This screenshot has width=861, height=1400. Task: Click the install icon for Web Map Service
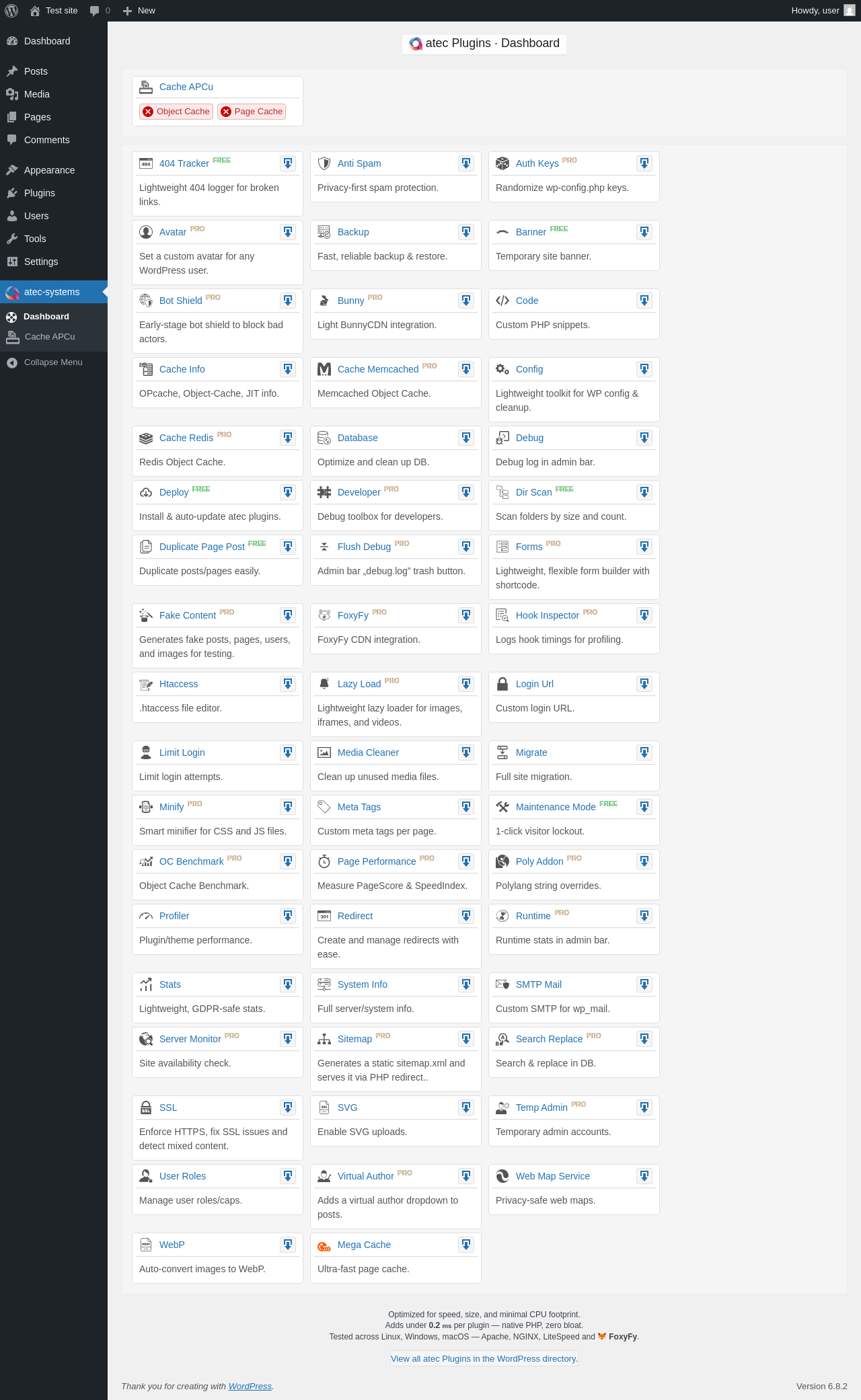point(644,1176)
